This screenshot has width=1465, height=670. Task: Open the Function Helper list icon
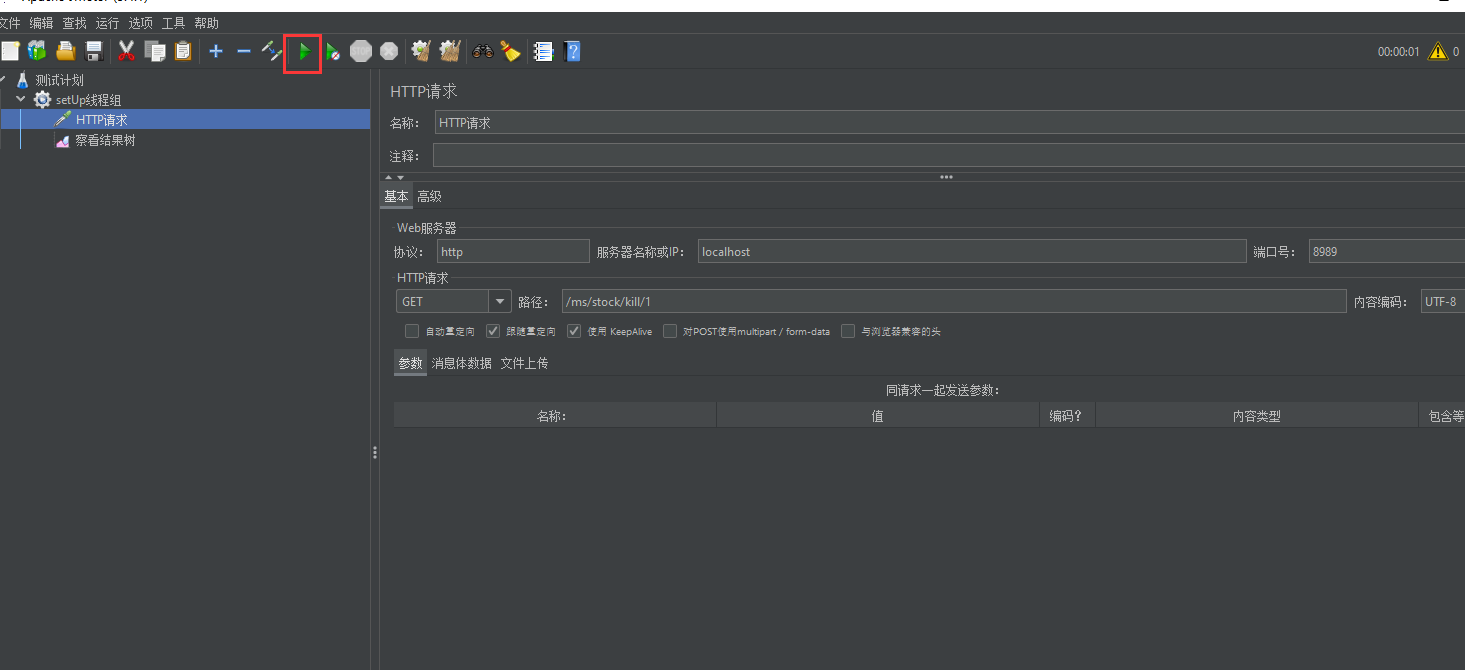tap(543, 51)
